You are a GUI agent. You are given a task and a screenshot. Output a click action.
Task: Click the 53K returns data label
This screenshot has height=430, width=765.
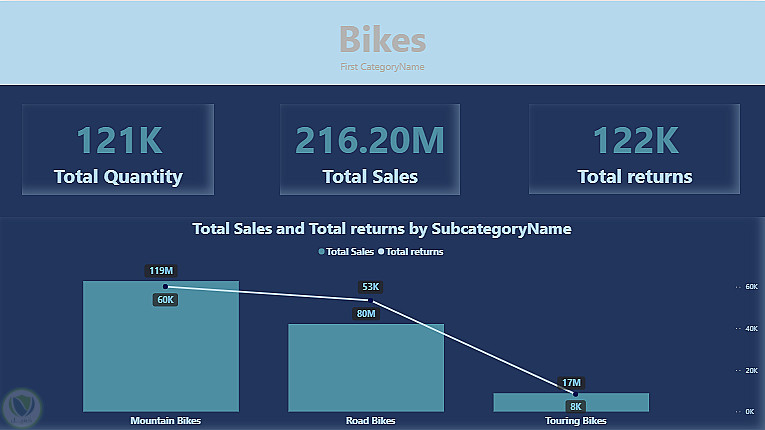(x=371, y=287)
